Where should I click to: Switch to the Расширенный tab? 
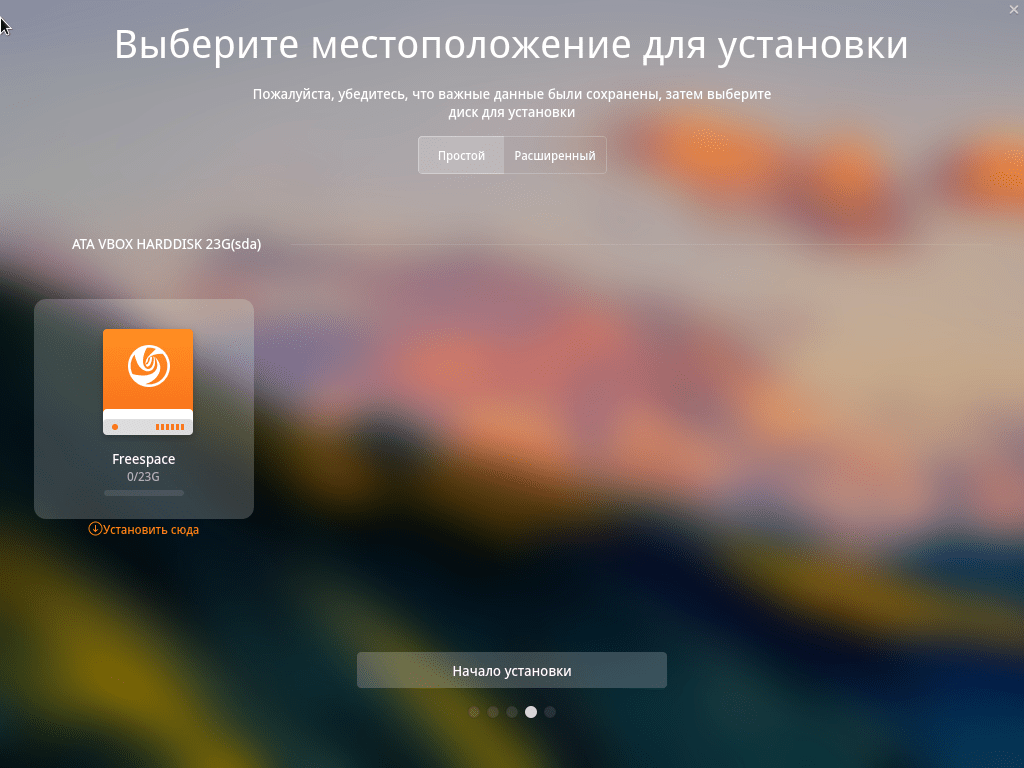tap(554, 155)
